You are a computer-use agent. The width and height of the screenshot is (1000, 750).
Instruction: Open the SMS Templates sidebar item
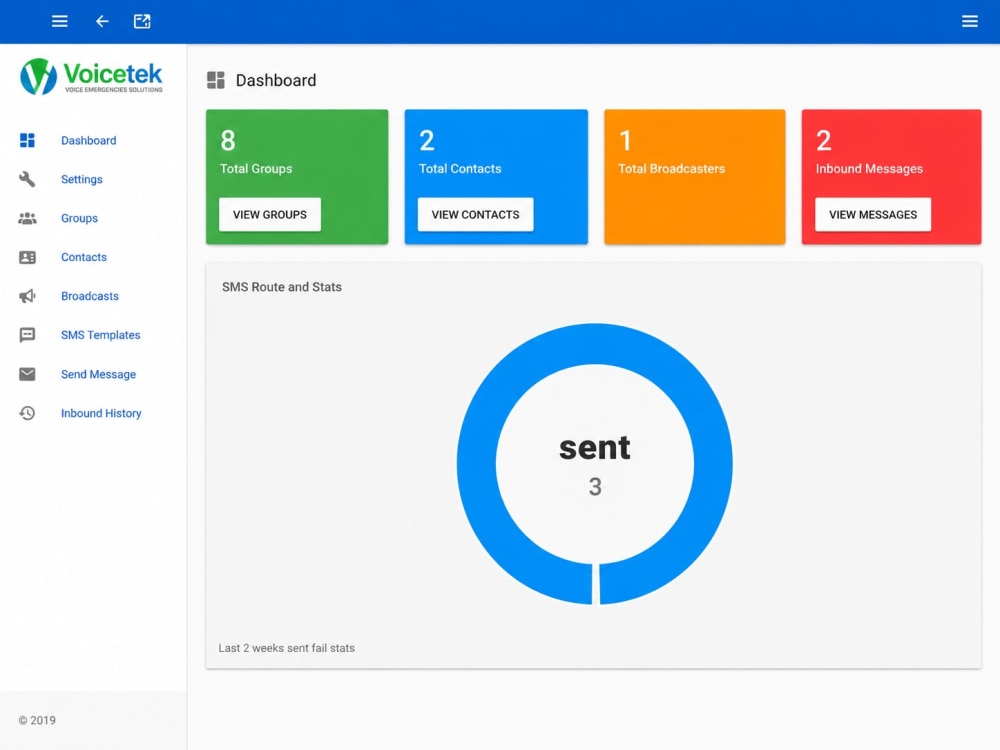(101, 335)
